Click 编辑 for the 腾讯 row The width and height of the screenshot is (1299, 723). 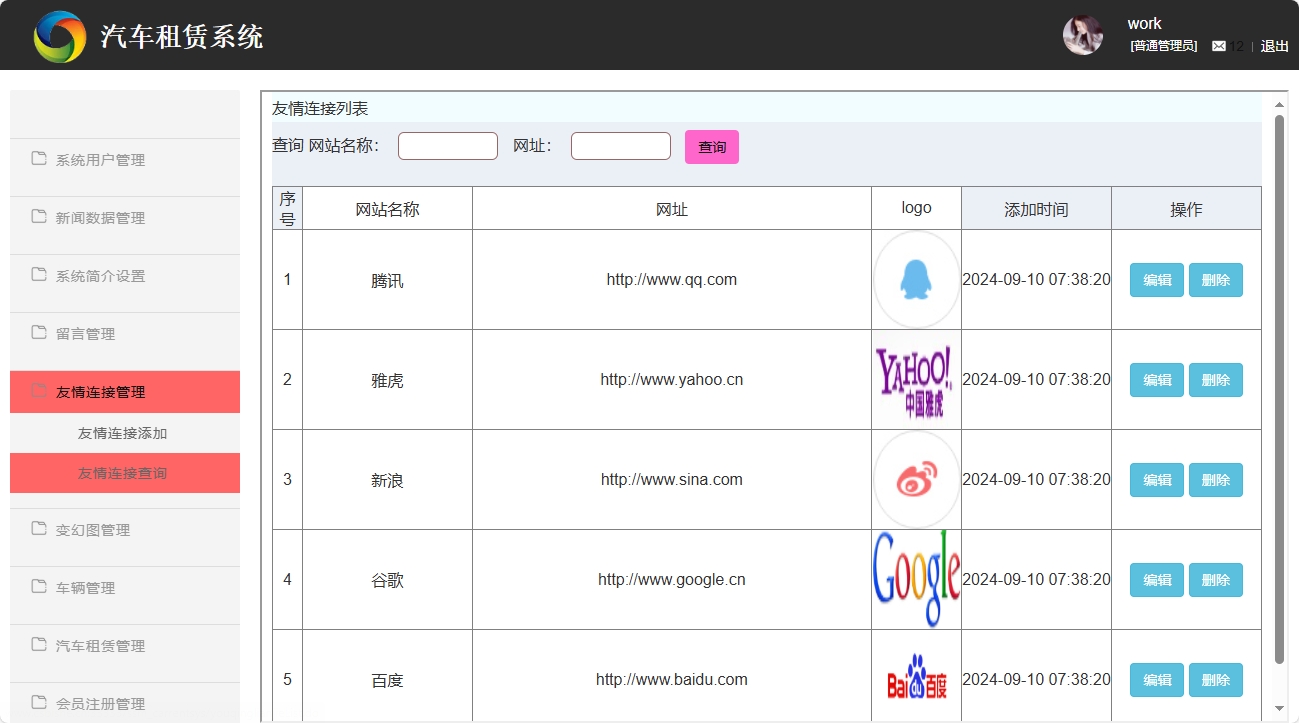[x=1155, y=280]
